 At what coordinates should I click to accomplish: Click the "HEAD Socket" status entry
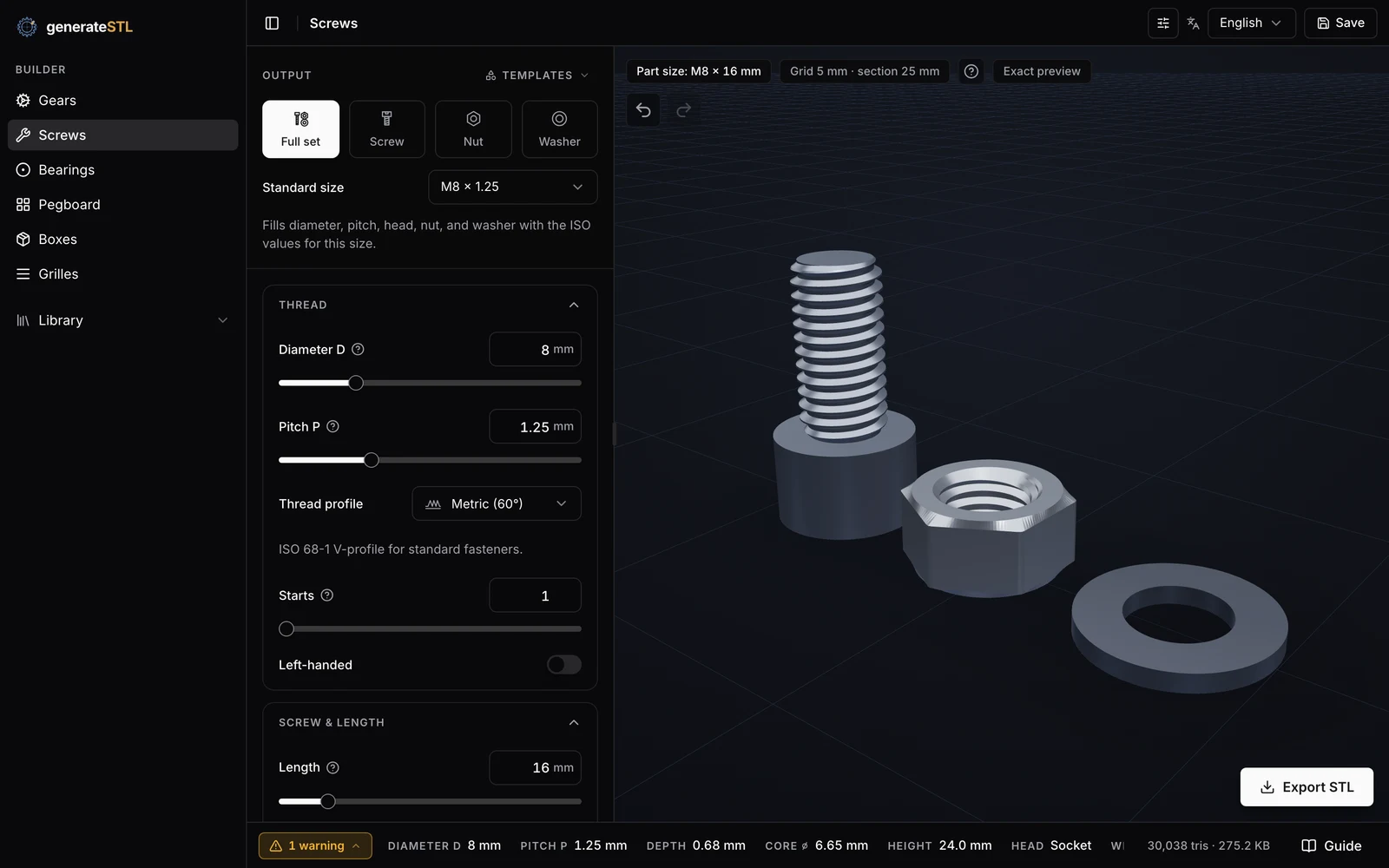[1051, 845]
